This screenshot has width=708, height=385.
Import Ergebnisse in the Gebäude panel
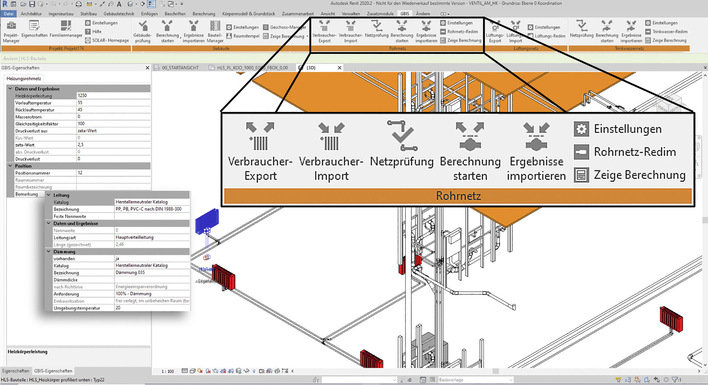tap(194, 32)
